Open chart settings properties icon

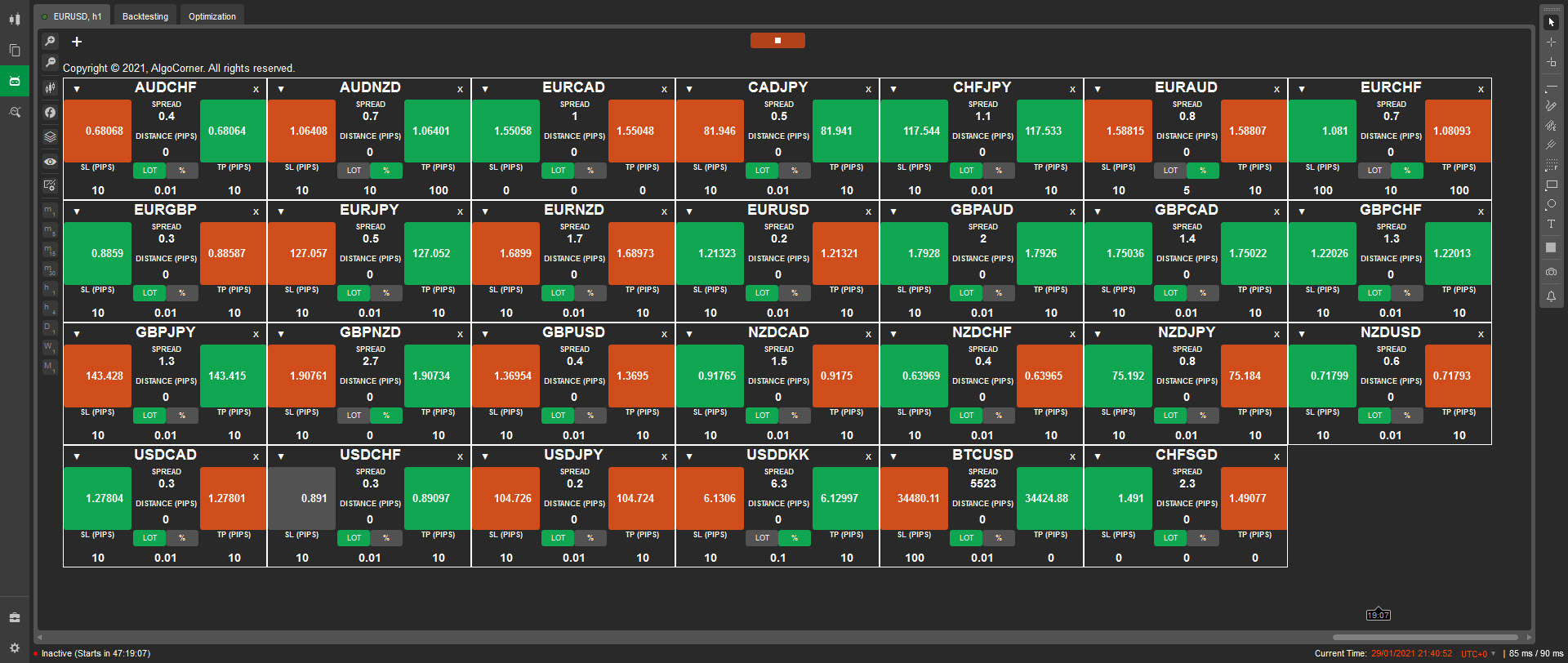coord(50,185)
